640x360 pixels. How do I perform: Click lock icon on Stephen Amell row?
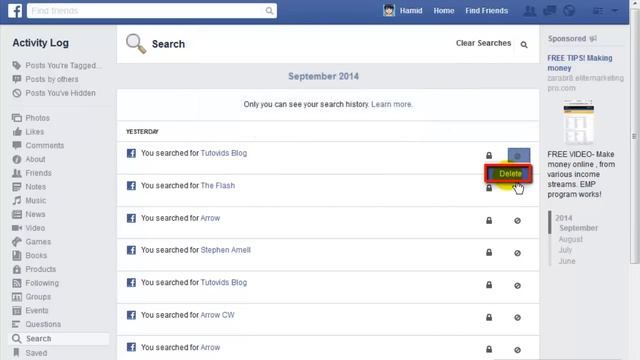tap(489, 253)
